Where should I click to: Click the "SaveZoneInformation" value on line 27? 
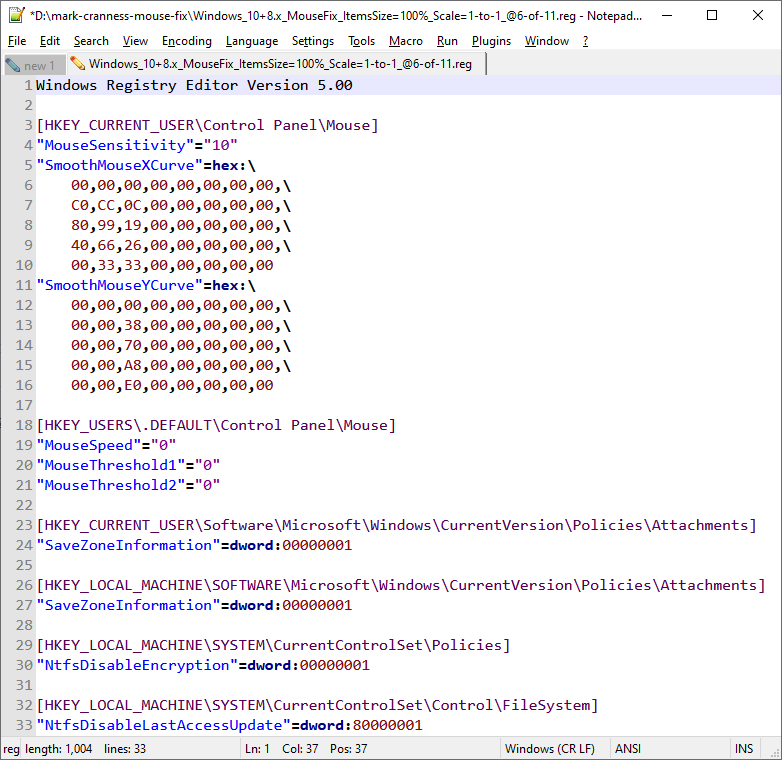point(194,605)
